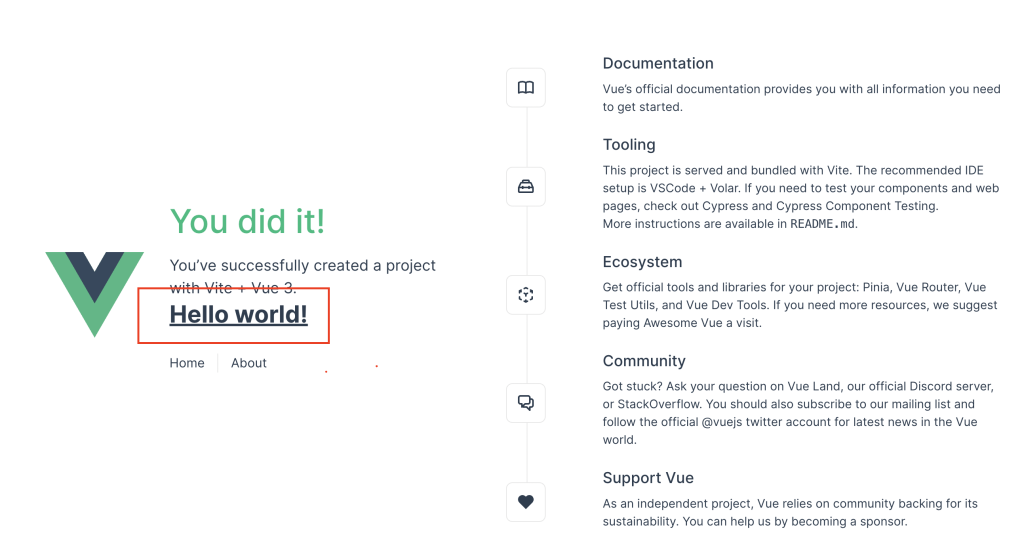Select the Ecosystem icon
The image size is (1024, 558).
pos(526,295)
